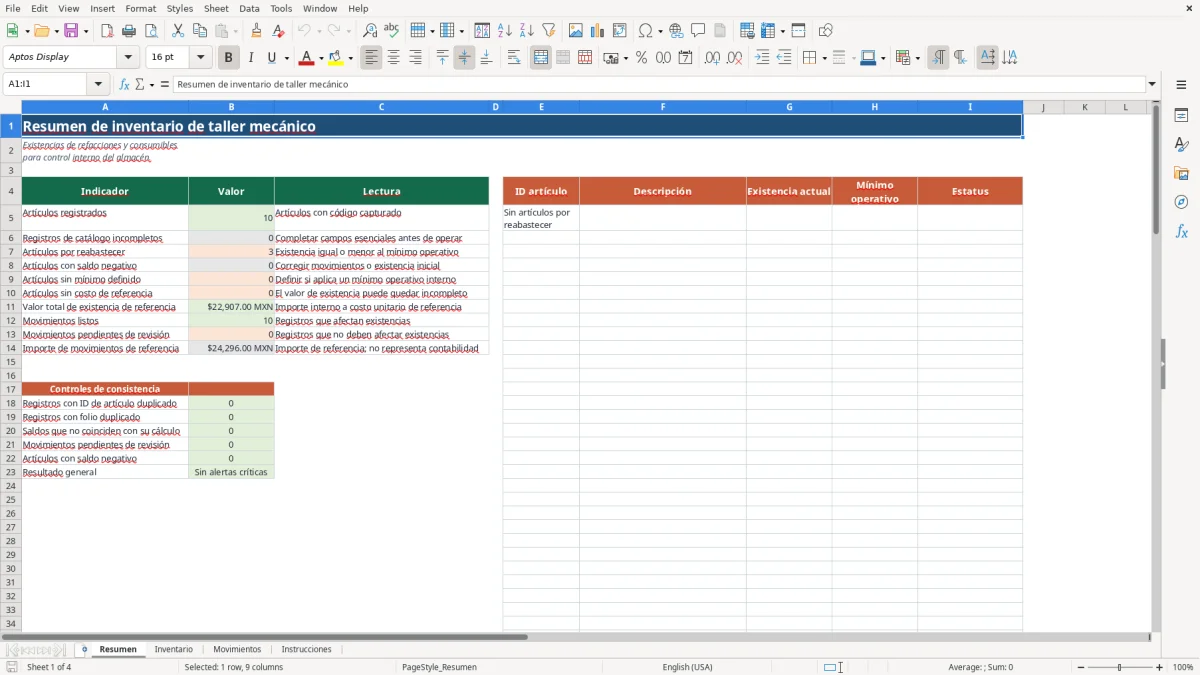
Task: Increase the indent
Action: point(762,58)
